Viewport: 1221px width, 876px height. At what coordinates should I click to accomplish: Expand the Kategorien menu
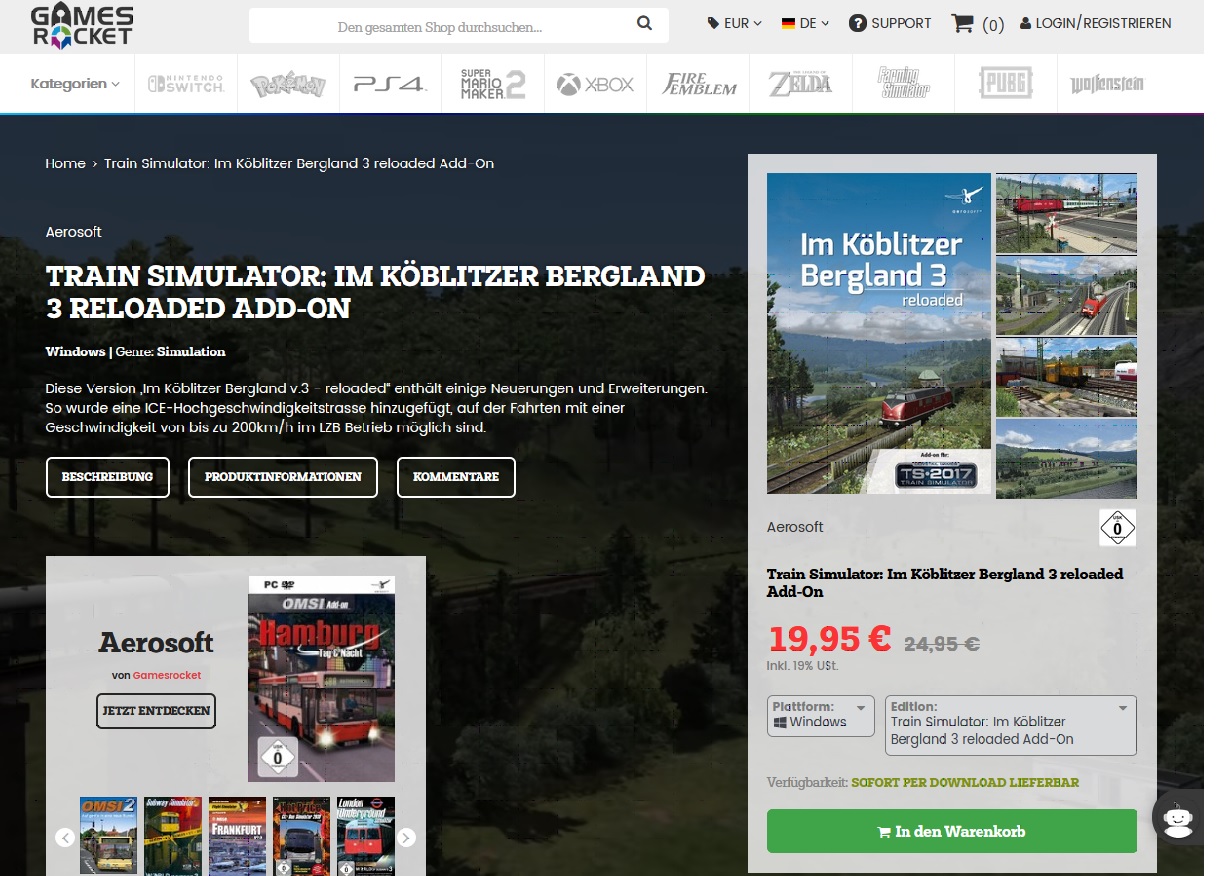(75, 84)
